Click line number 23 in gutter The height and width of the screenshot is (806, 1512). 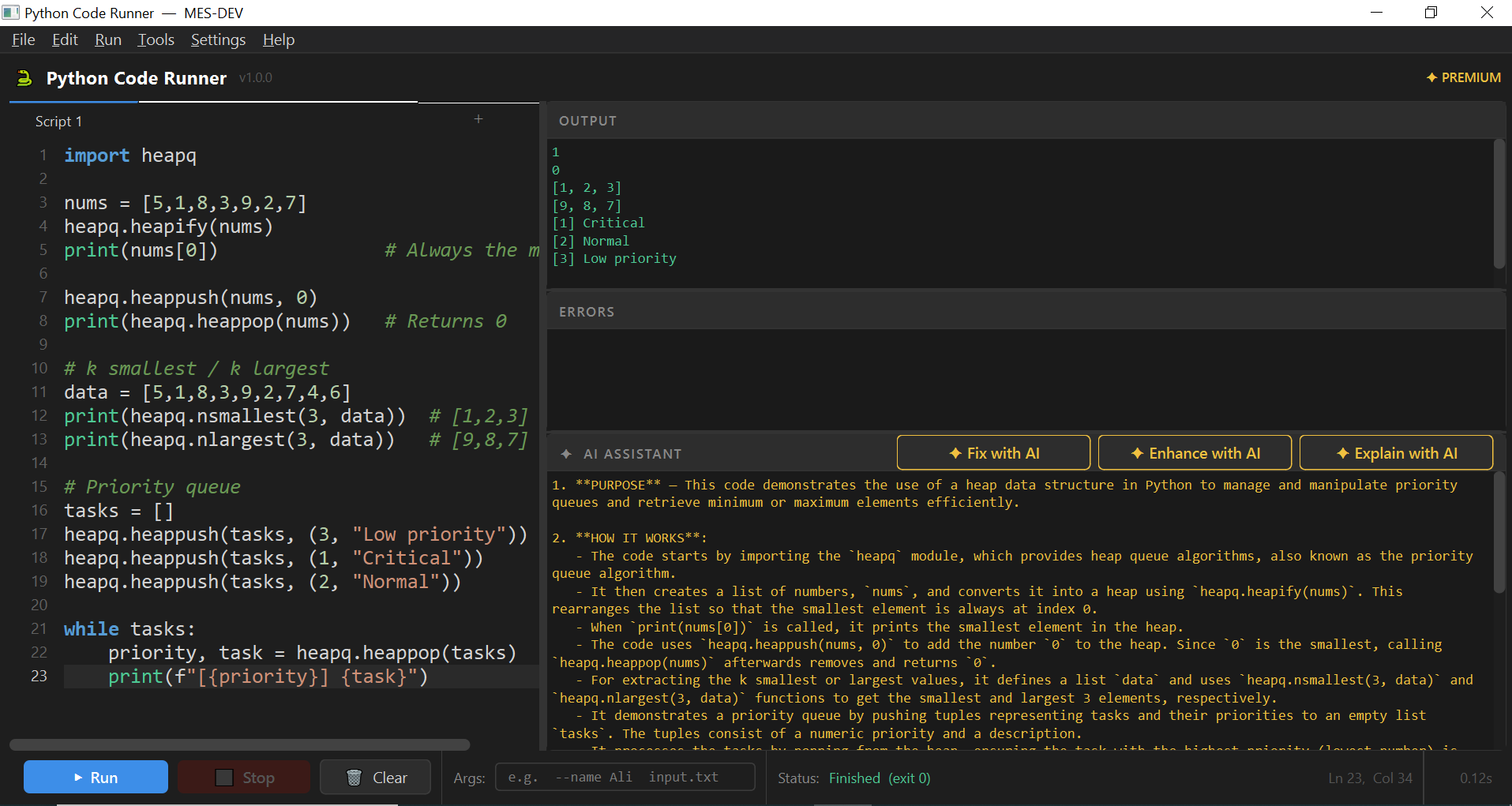(39, 677)
